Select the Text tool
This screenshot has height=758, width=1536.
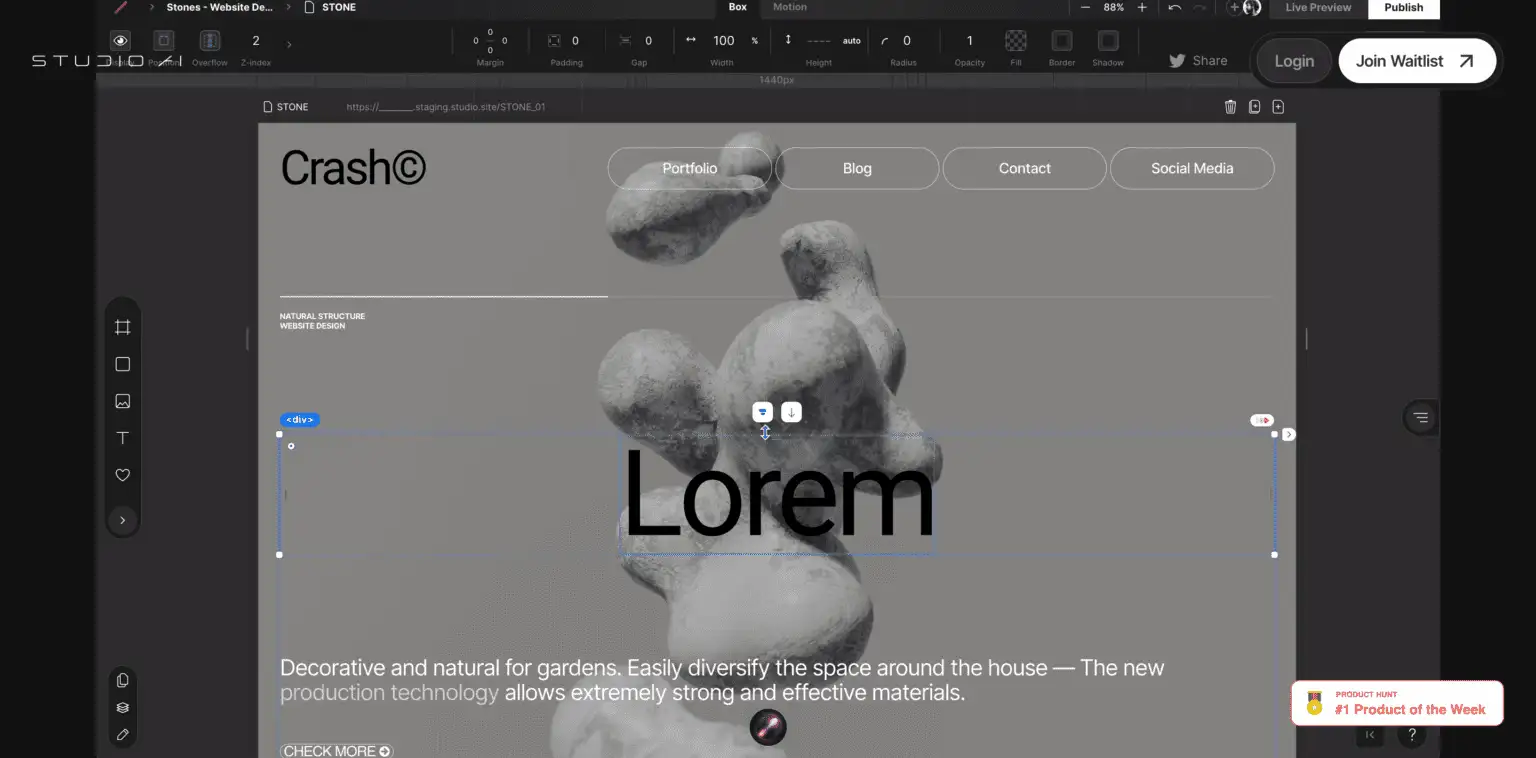coord(123,438)
